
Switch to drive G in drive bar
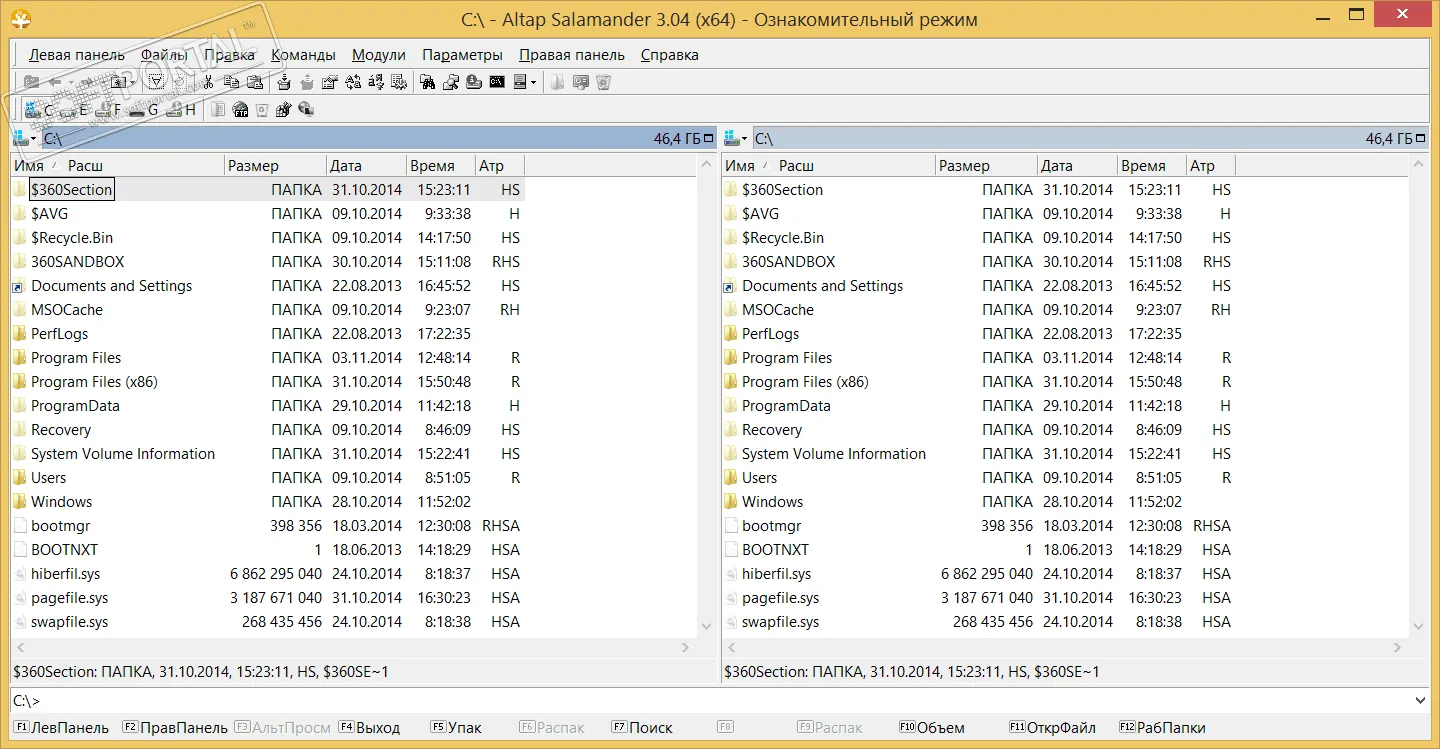tap(144, 110)
